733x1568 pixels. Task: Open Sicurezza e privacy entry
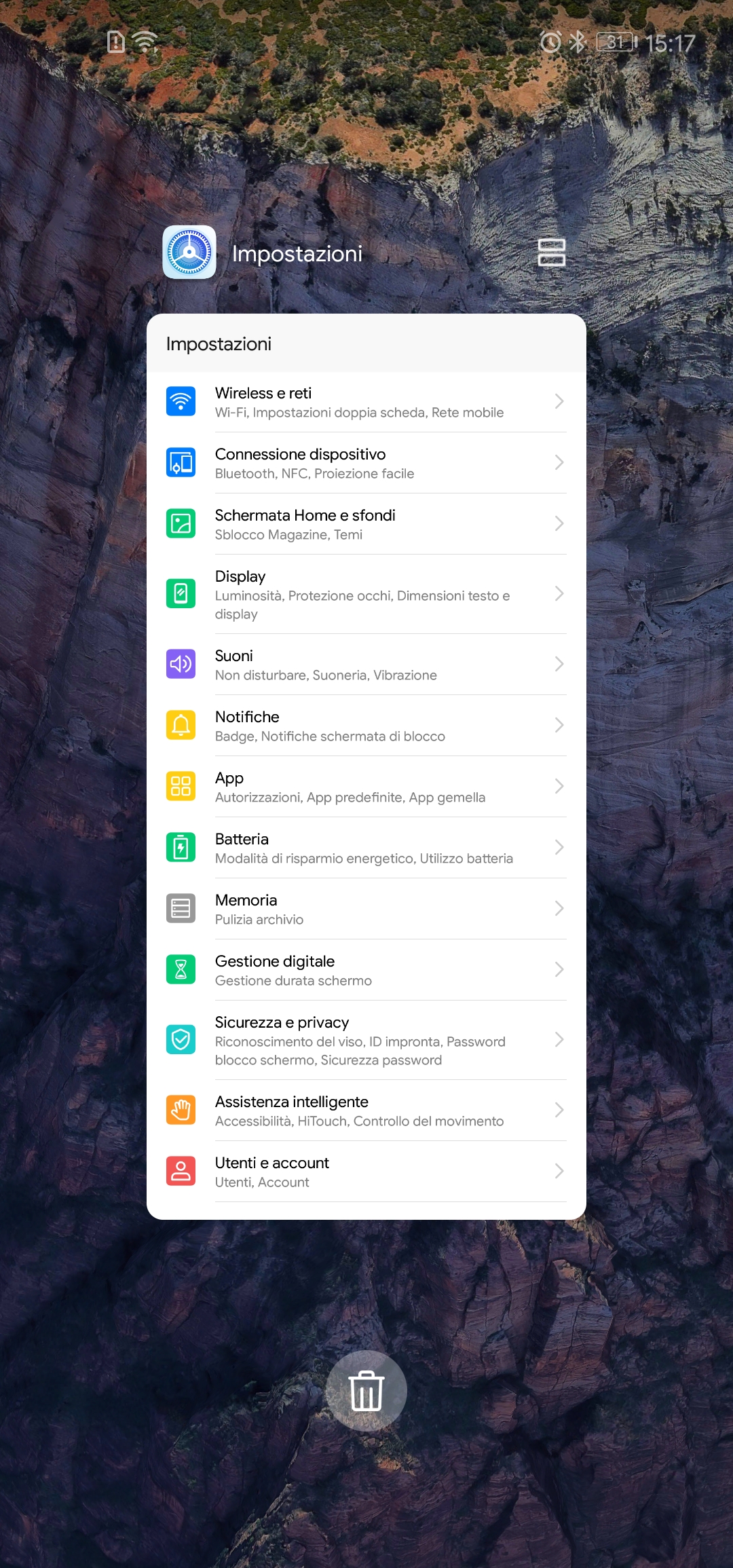[366, 1040]
